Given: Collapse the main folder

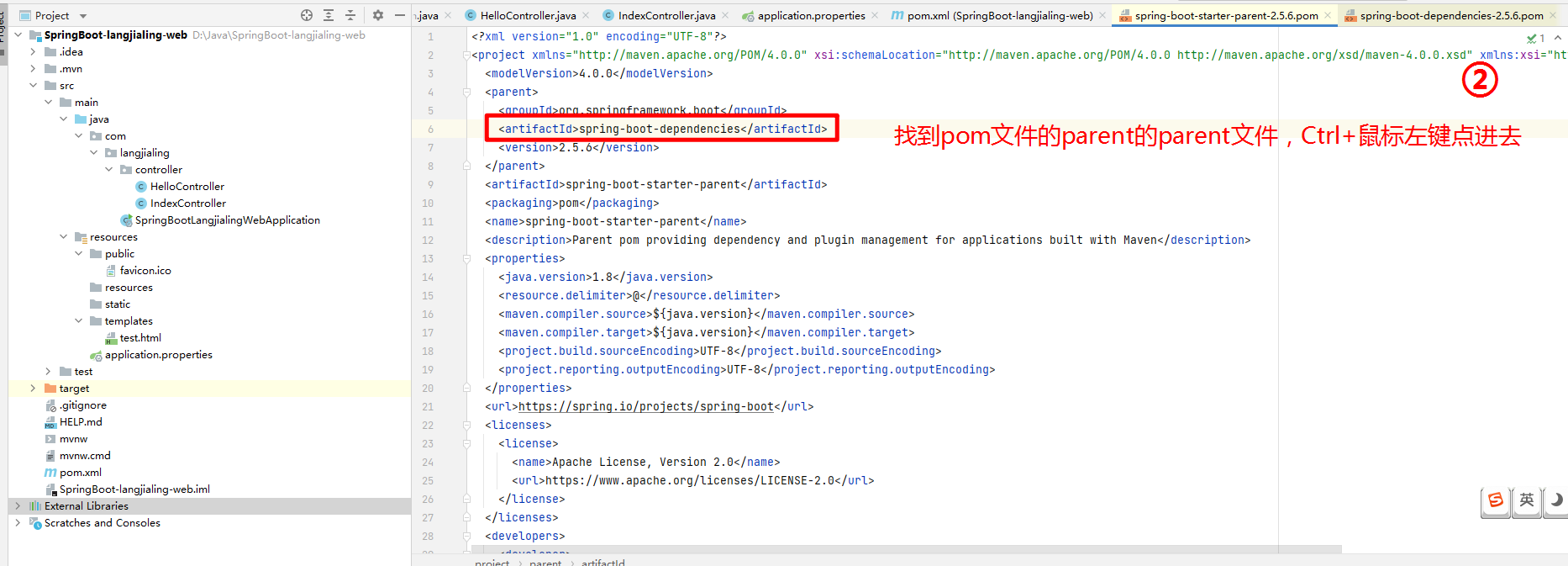Looking at the screenshot, I should (48, 103).
